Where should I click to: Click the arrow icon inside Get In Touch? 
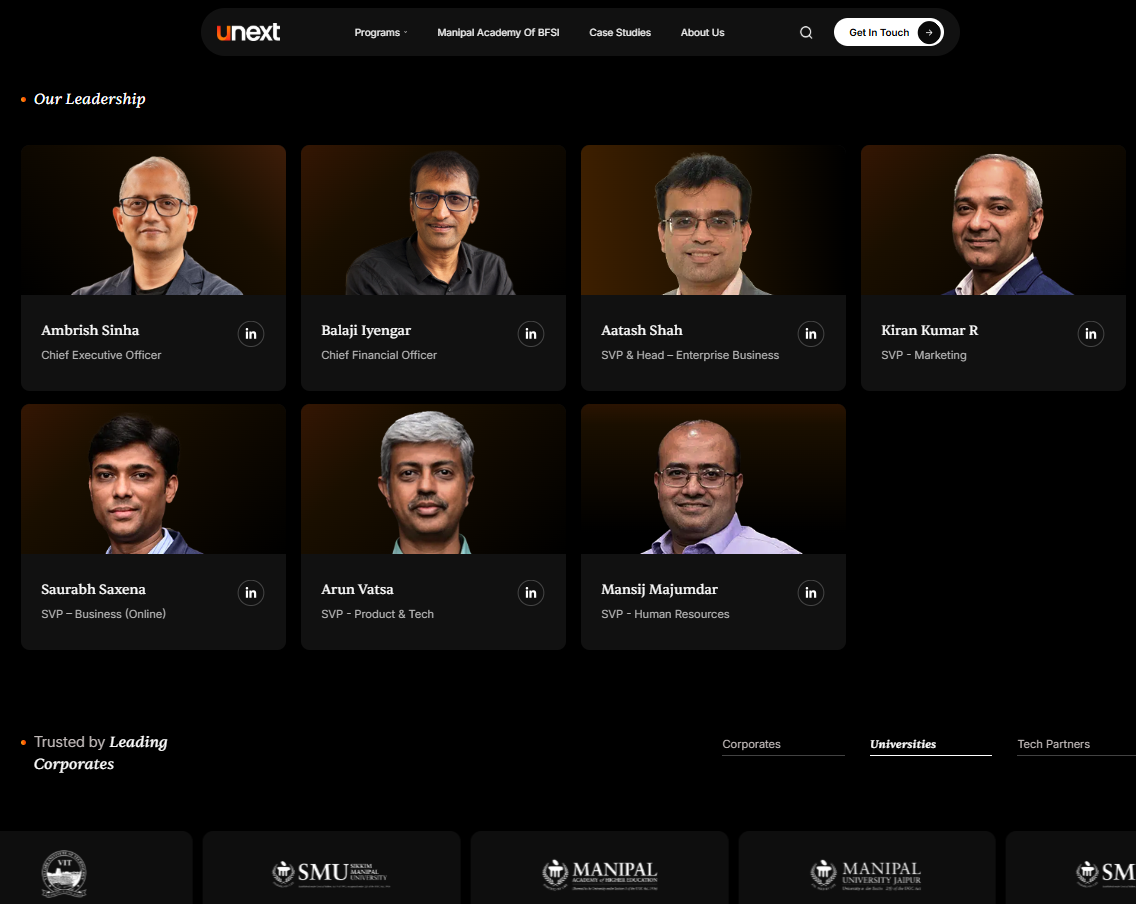click(929, 31)
